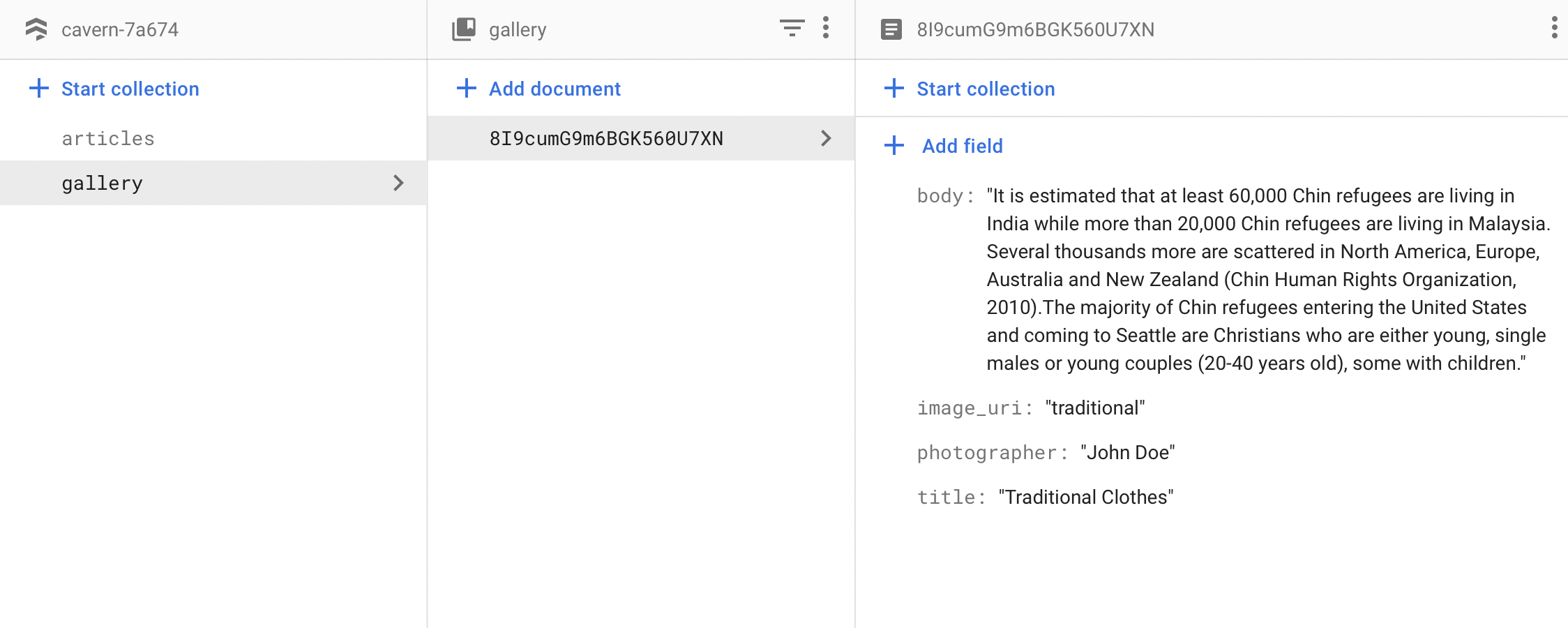Add document to gallery collection
The height and width of the screenshot is (628, 1568).
pos(538,89)
